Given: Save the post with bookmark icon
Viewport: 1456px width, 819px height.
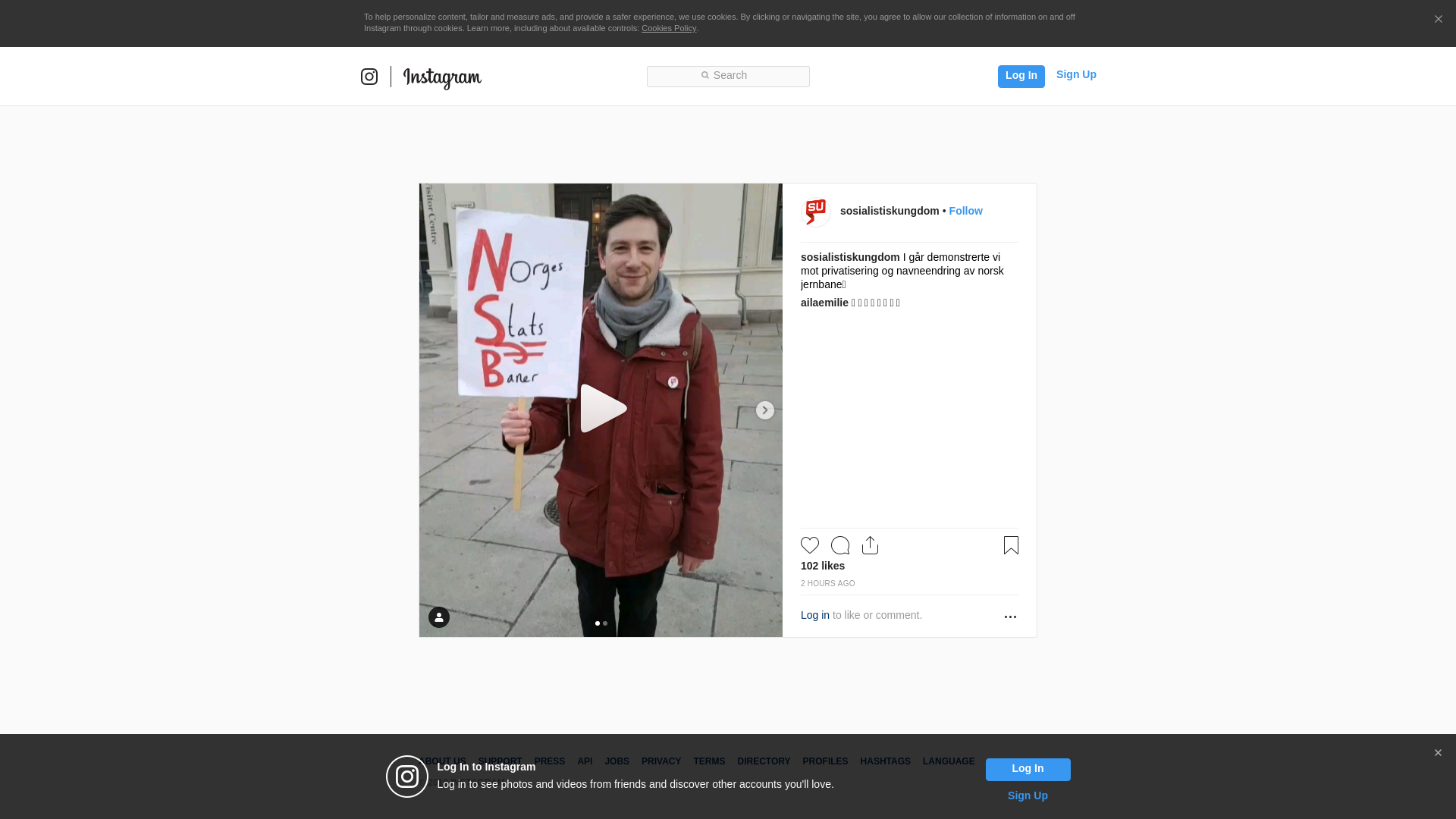Looking at the screenshot, I should click(x=1011, y=545).
